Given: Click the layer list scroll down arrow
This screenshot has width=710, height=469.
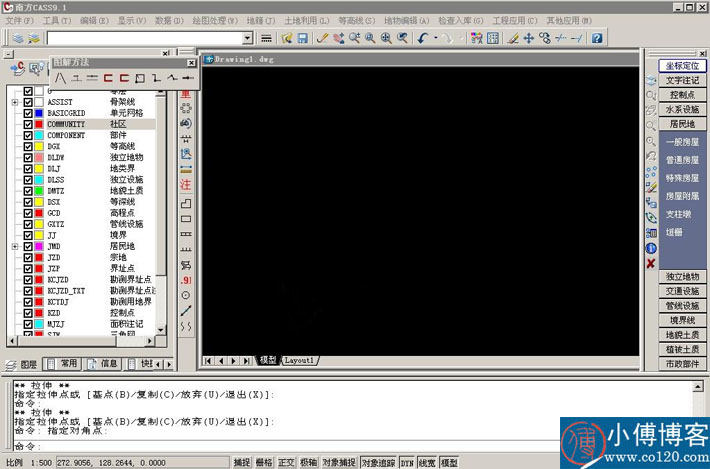Looking at the screenshot, I should click(x=161, y=330).
